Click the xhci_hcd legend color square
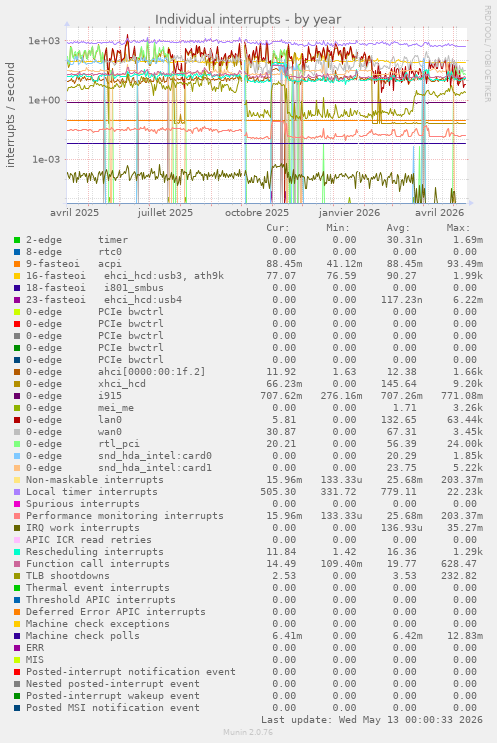 click(x=17, y=384)
